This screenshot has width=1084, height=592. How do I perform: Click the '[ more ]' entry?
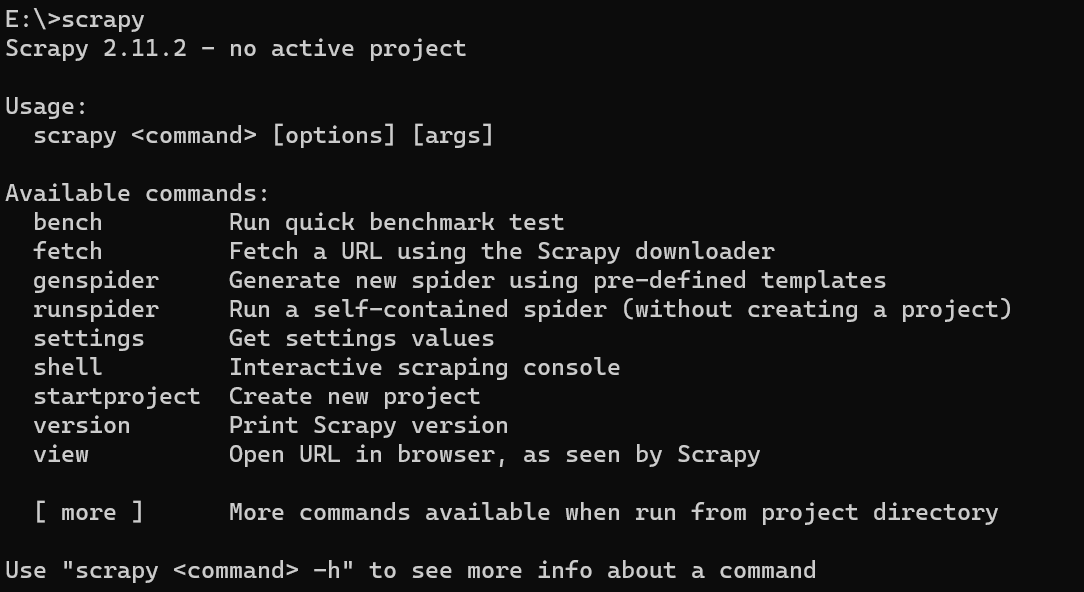pyautogui.click(x=88, y=512)
